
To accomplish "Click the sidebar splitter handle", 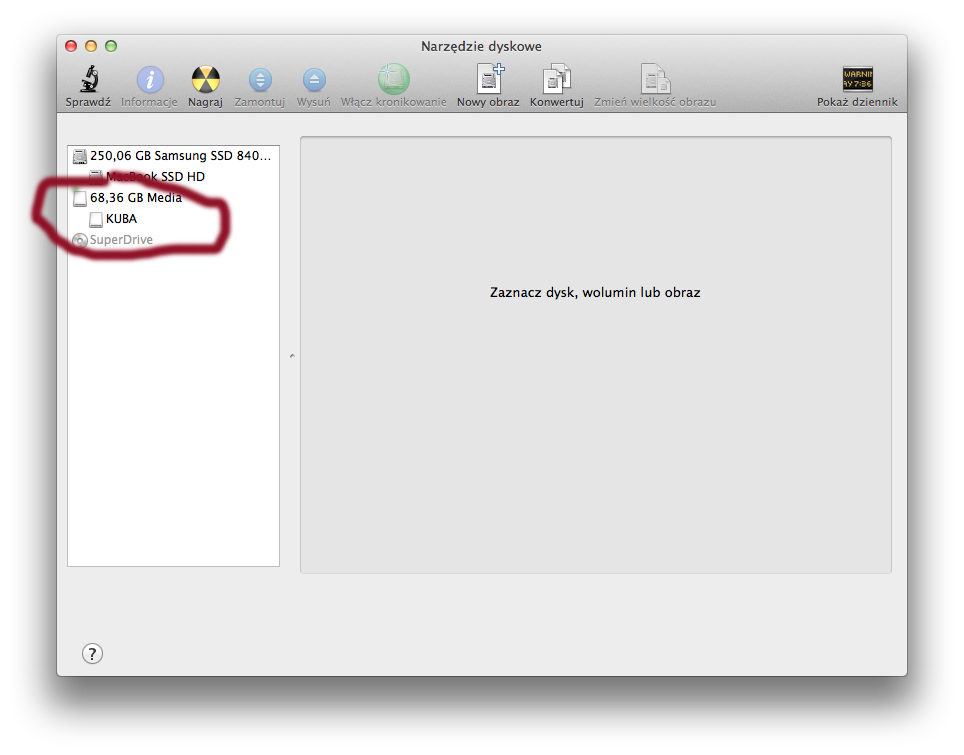I will 291,355.
